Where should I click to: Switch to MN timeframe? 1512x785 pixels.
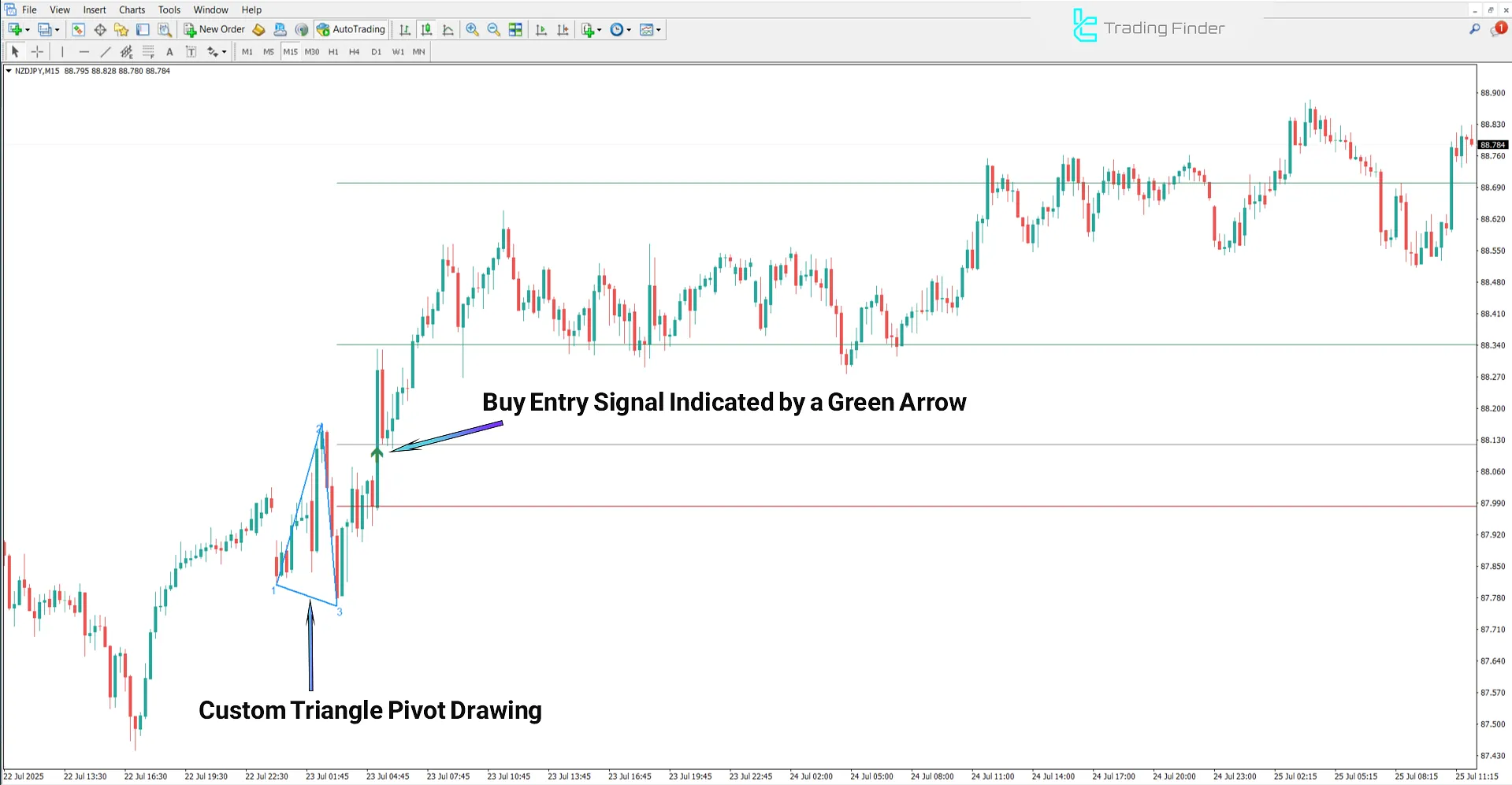click(419, 52)
